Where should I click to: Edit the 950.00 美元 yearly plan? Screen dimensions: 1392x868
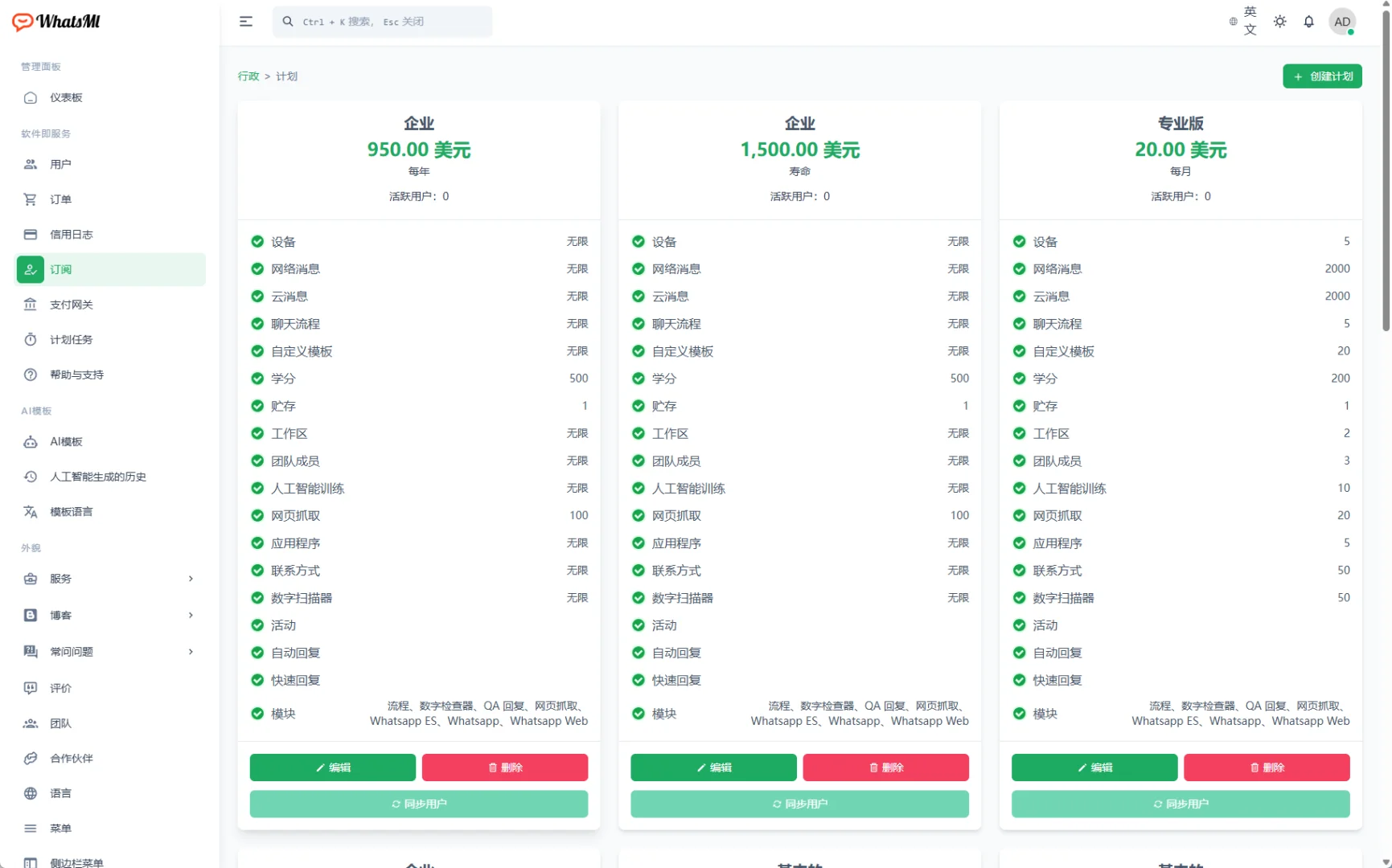point(333,768)
